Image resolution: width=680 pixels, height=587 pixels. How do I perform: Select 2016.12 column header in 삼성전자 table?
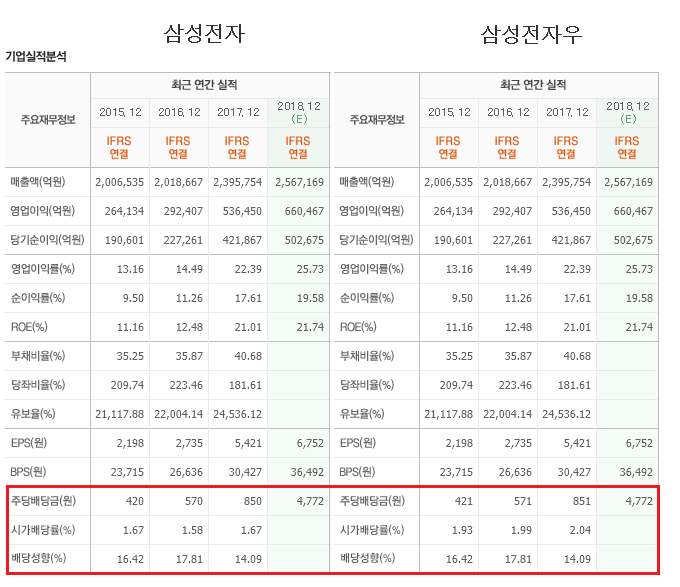[179, 112]
